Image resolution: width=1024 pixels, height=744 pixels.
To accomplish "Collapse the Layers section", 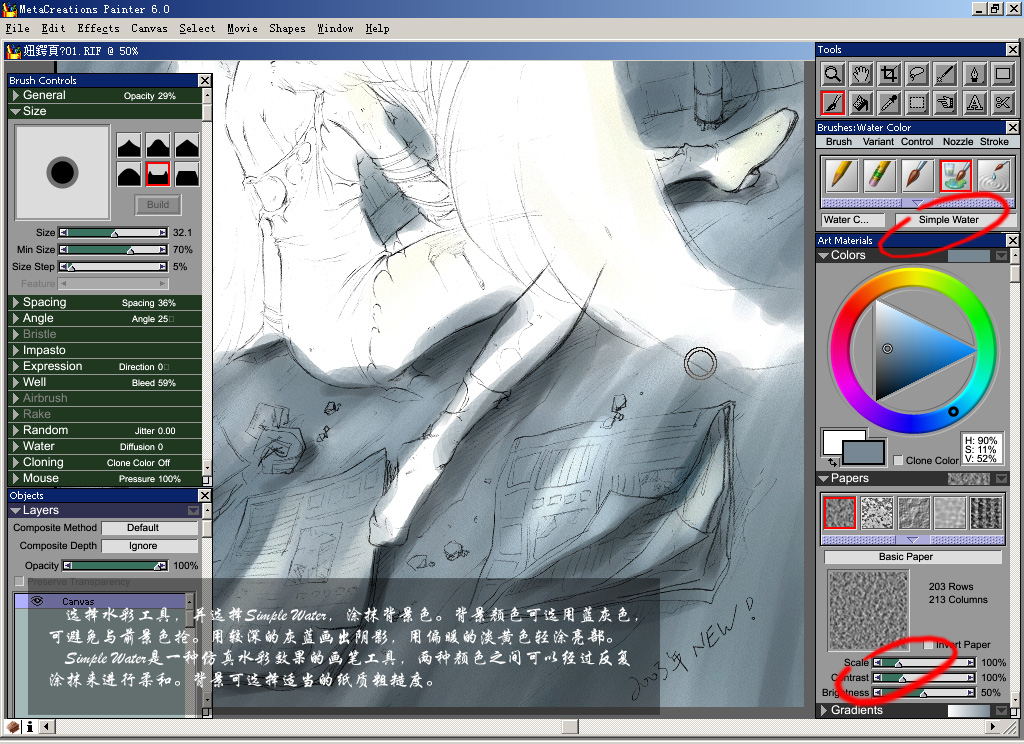I will pyautogui.click(x=15, y=511).
